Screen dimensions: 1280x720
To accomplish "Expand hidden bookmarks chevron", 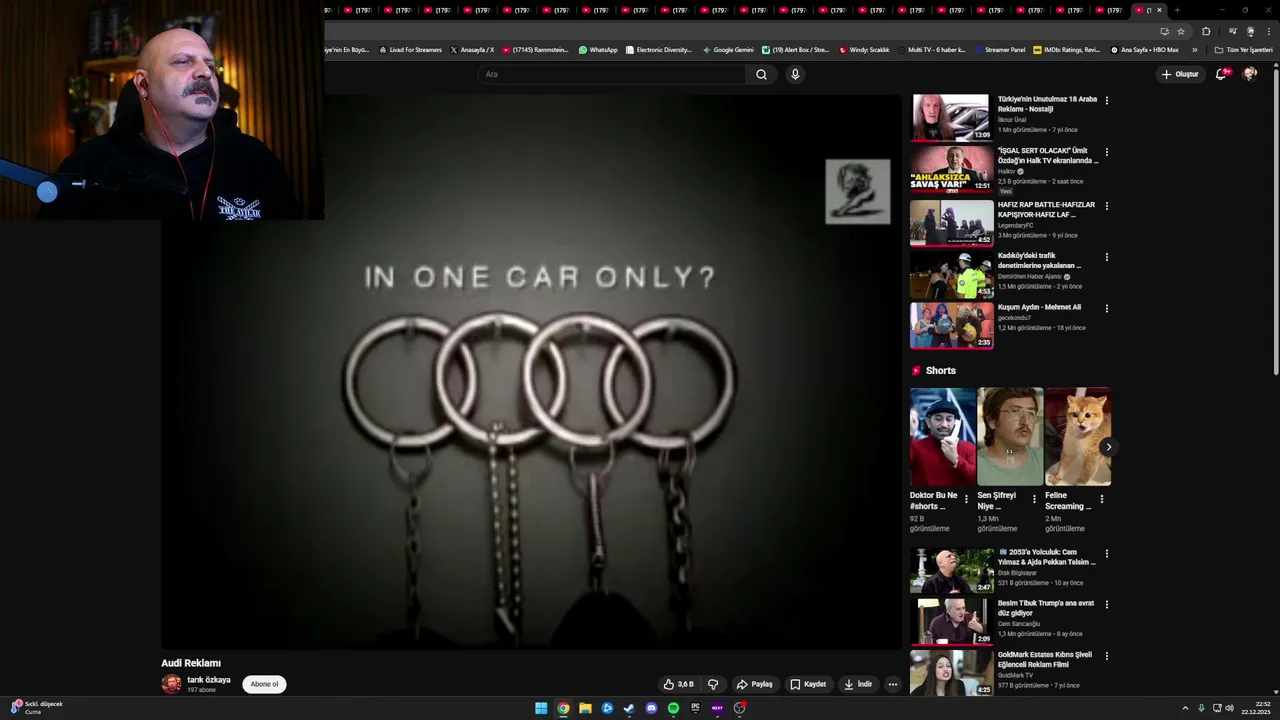I will point(1194,50).
